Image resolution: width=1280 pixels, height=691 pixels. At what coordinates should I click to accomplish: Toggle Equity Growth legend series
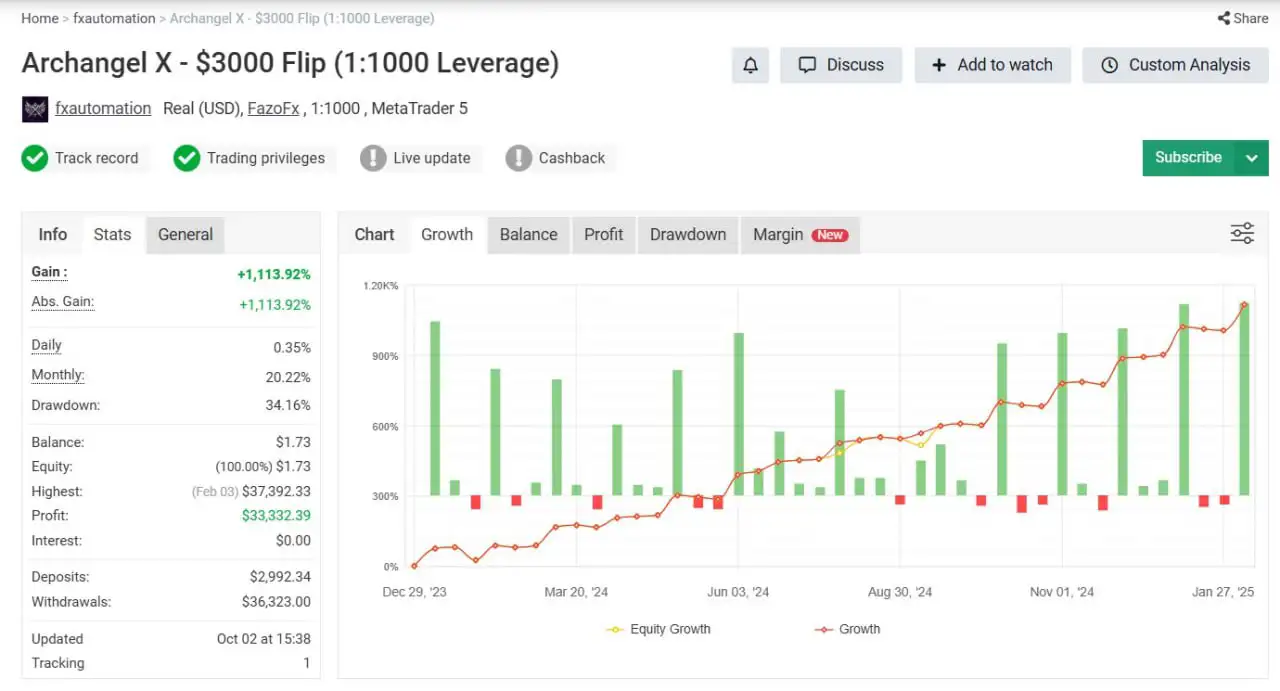point(658,629)
